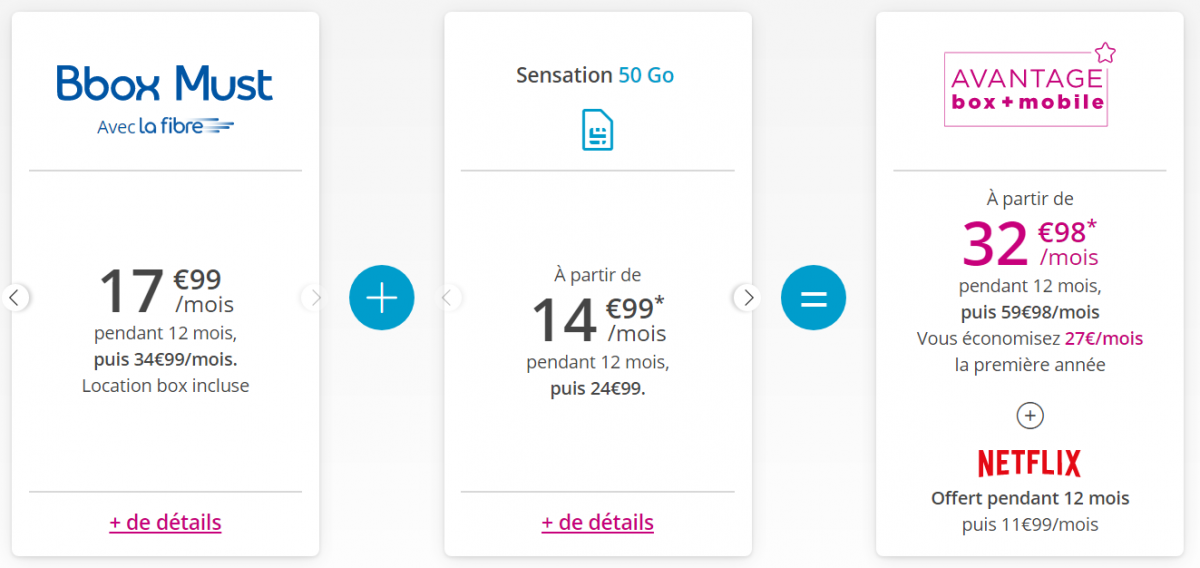The image size is (1200, 568).
Task: Click the Netflix logo
Action: (1029, 463)
